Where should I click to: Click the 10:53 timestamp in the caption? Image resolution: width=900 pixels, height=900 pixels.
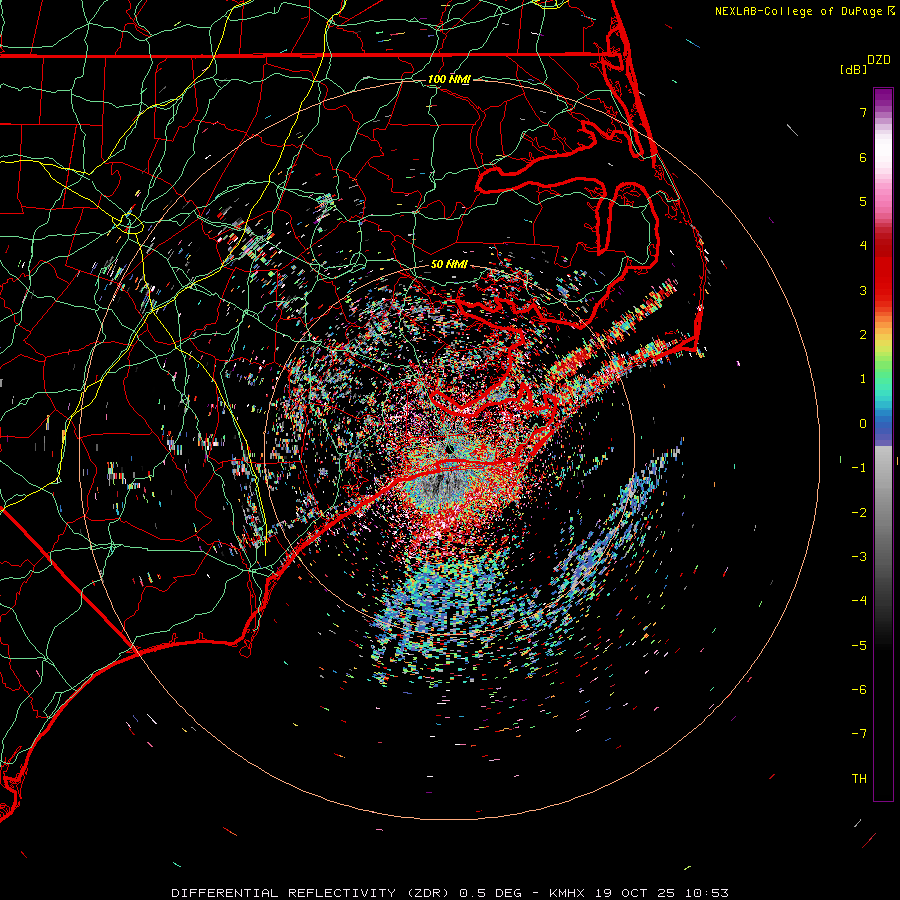[x=707, y=893]
